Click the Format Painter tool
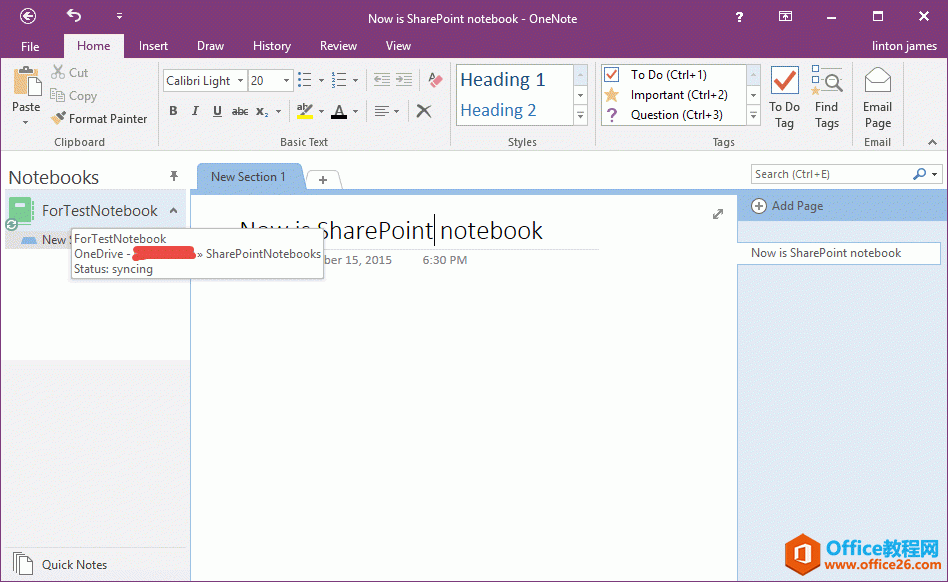The width and height of the screenshot is (948, 582). [99, 118]
